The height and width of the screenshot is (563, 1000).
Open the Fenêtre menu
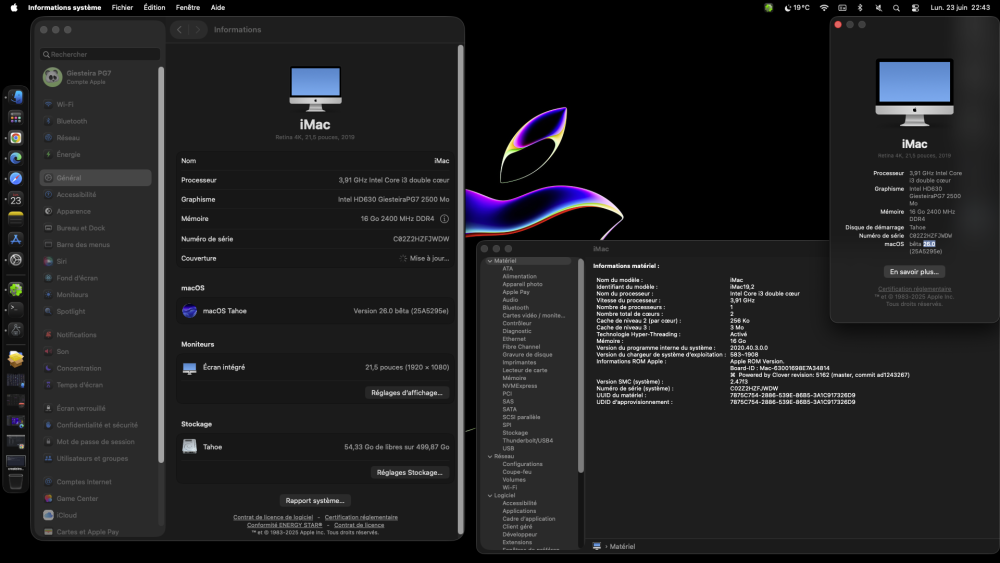(x=188, y=8)
